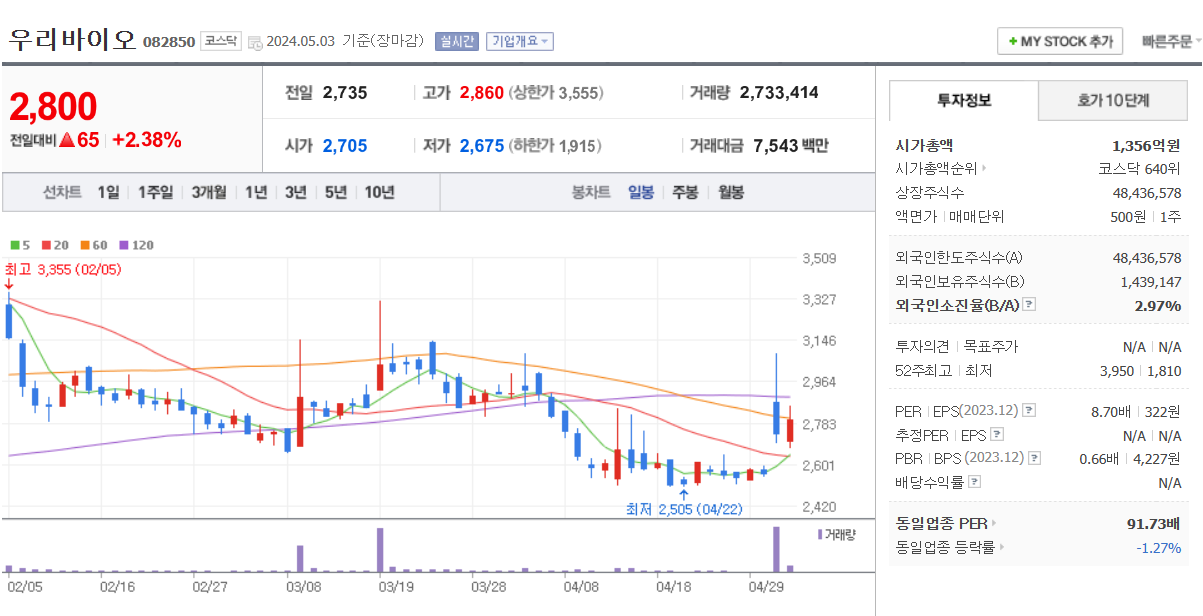The height and width of the screenshot is (616, 1203).
Task: Click the 전일 value 2,735
Action: [x=345, y=93]
